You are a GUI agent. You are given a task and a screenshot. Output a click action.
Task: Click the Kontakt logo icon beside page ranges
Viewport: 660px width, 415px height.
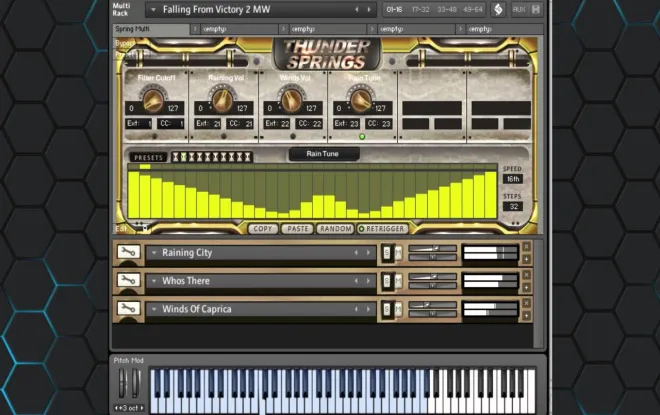498,9
